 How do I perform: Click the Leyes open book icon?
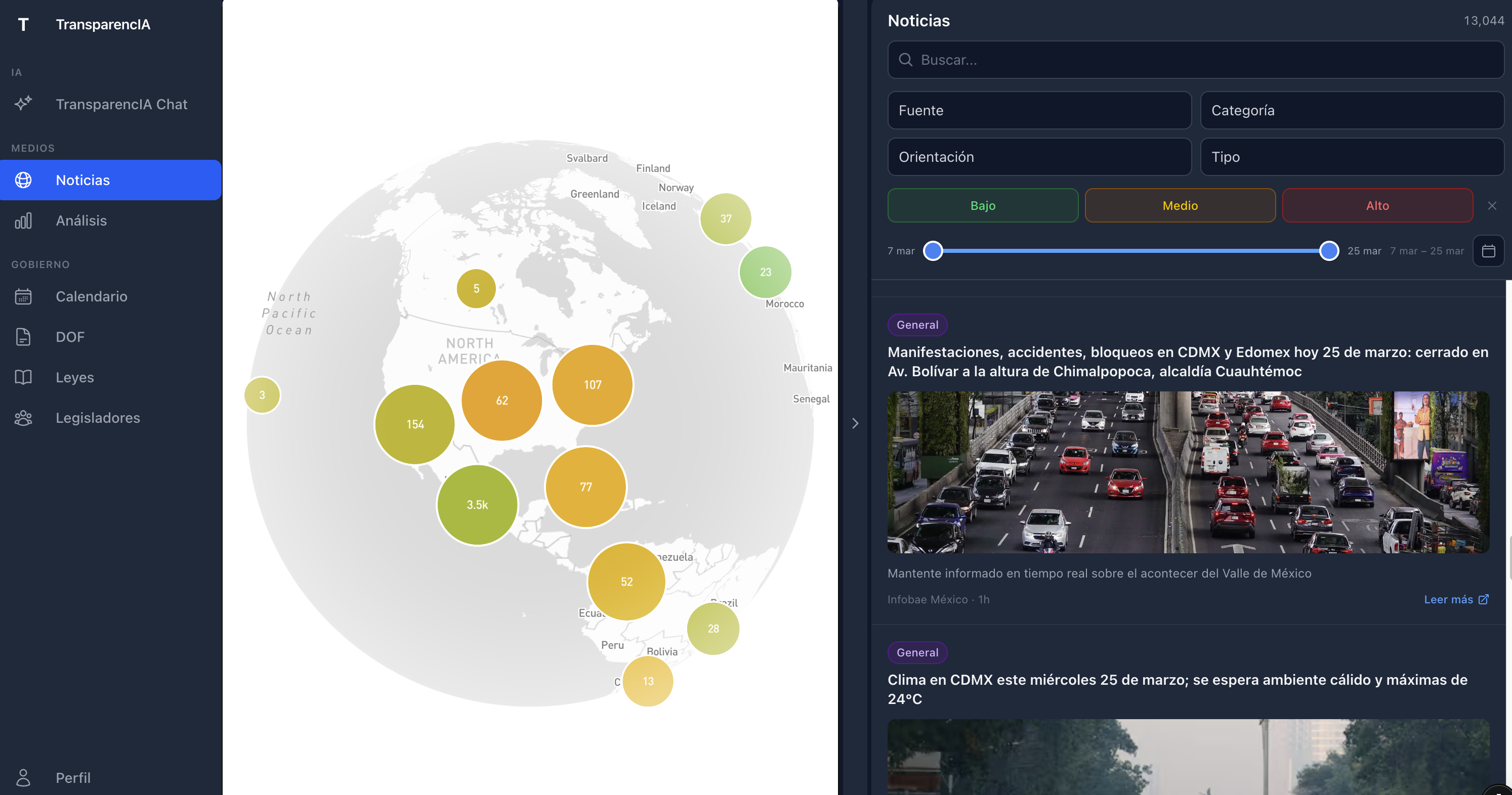(23, 377)
